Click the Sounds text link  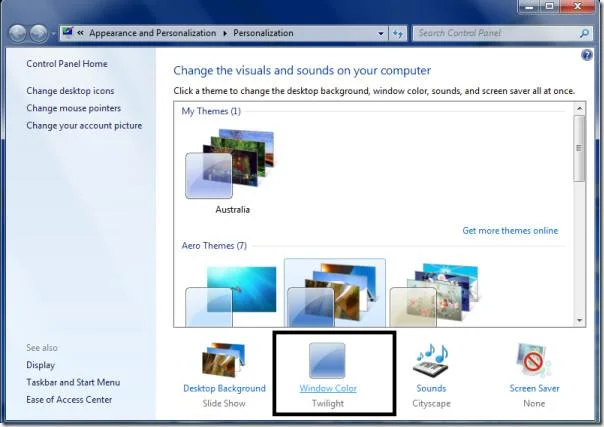tap(431, 388)
